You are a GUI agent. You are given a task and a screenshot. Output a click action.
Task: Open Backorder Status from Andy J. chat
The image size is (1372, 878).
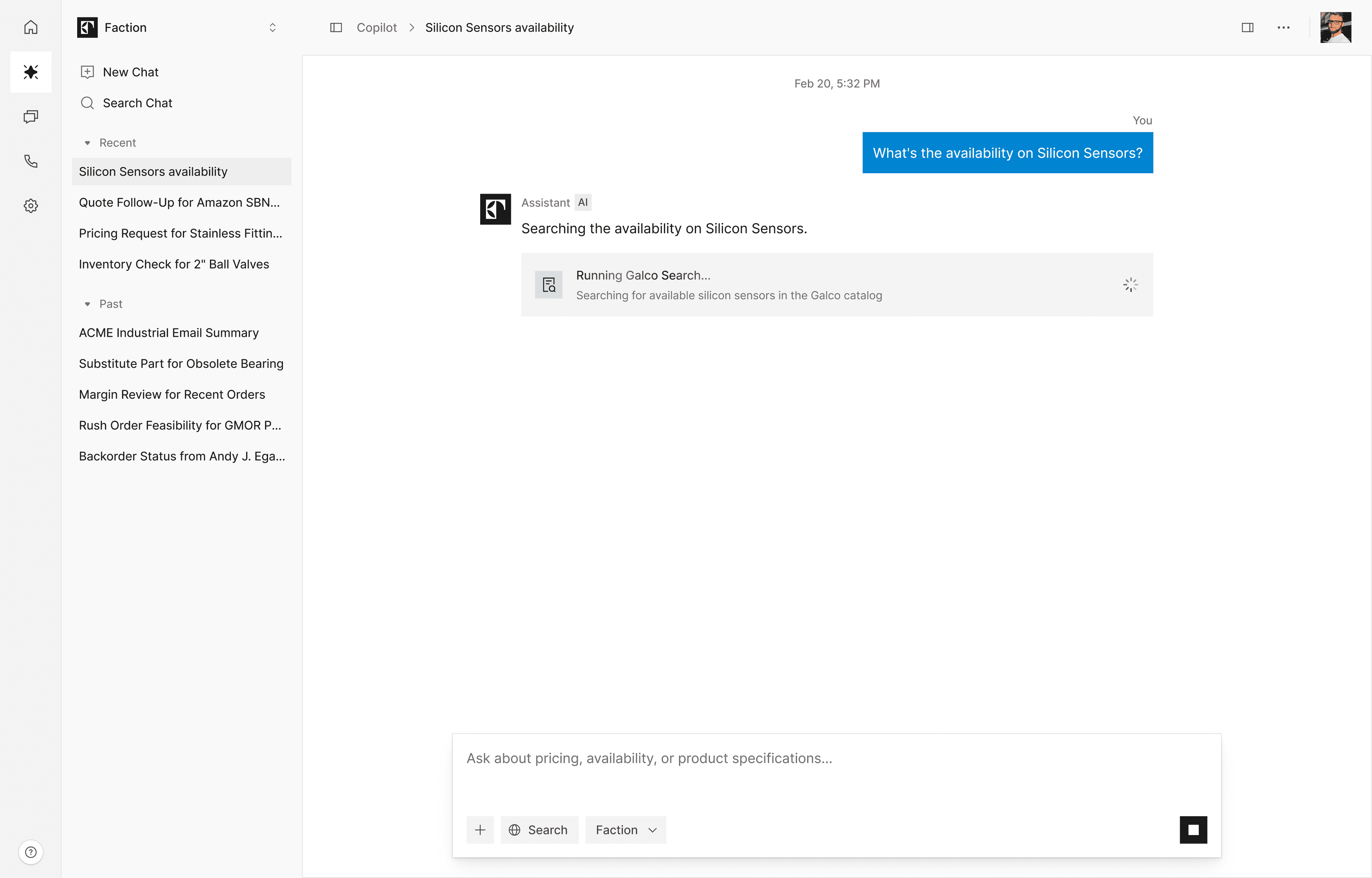pos(182,456)
